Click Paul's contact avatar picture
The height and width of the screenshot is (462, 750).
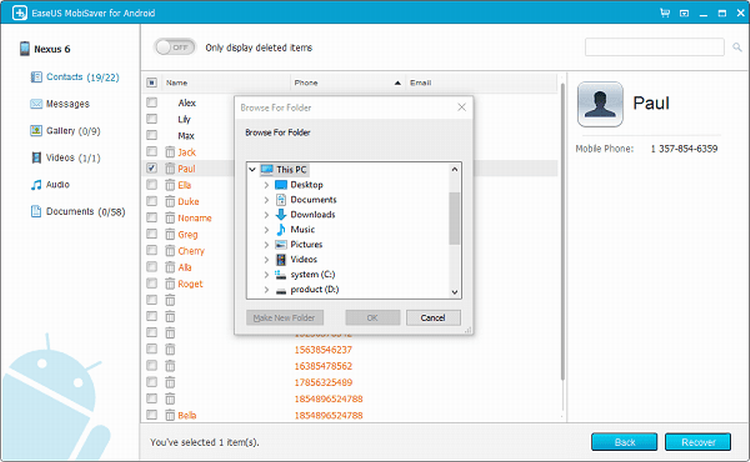[x=600, y=104]
